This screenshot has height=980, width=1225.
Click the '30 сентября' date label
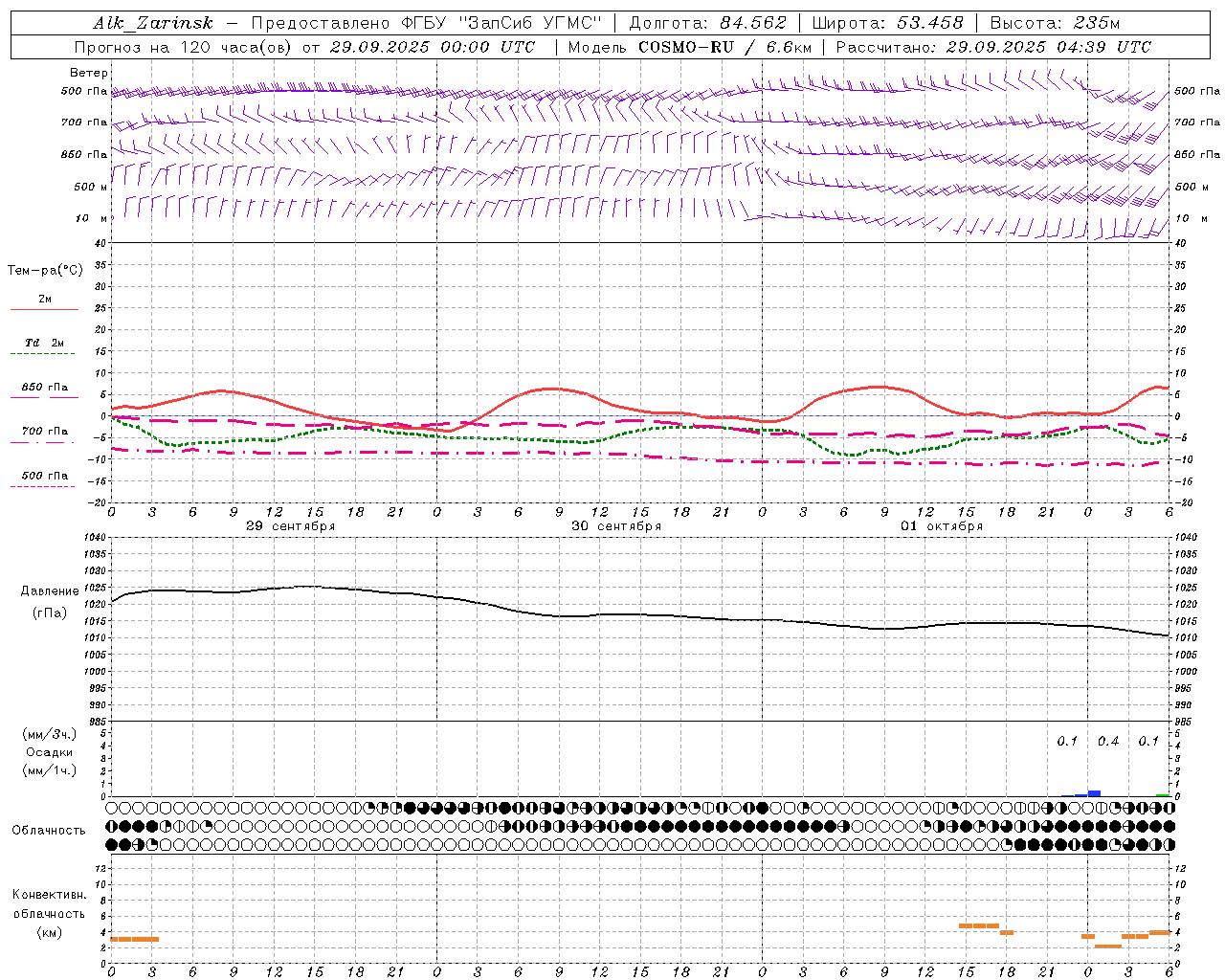[x=616, y=526]
